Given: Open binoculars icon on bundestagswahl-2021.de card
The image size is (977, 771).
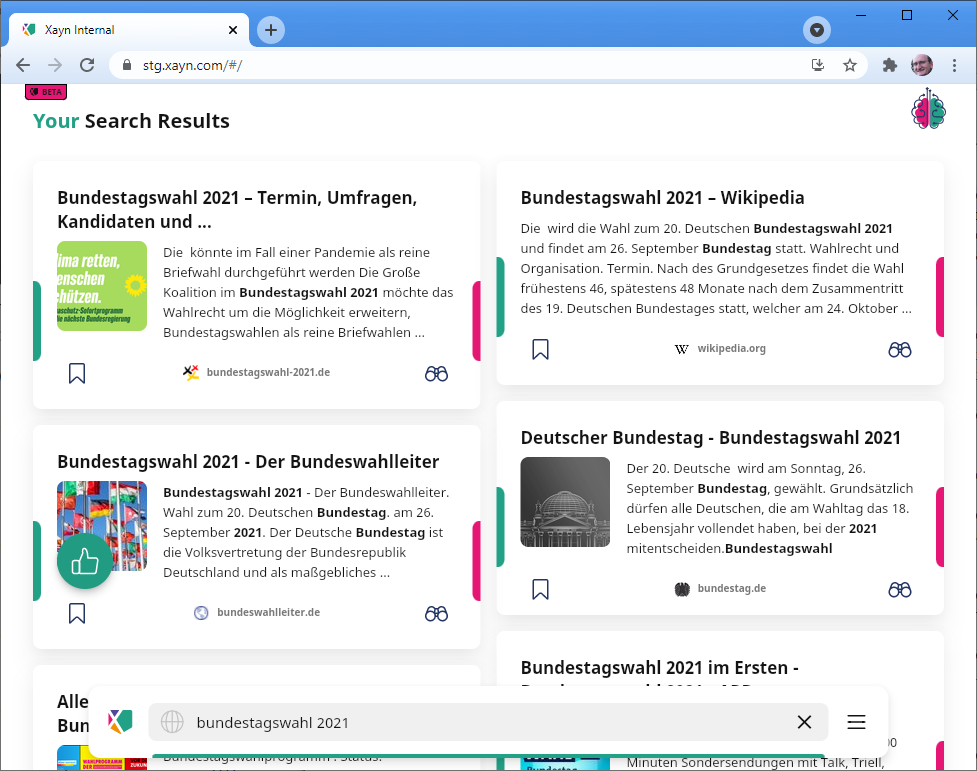Looking at the screenshot, I should coord(436,373).
